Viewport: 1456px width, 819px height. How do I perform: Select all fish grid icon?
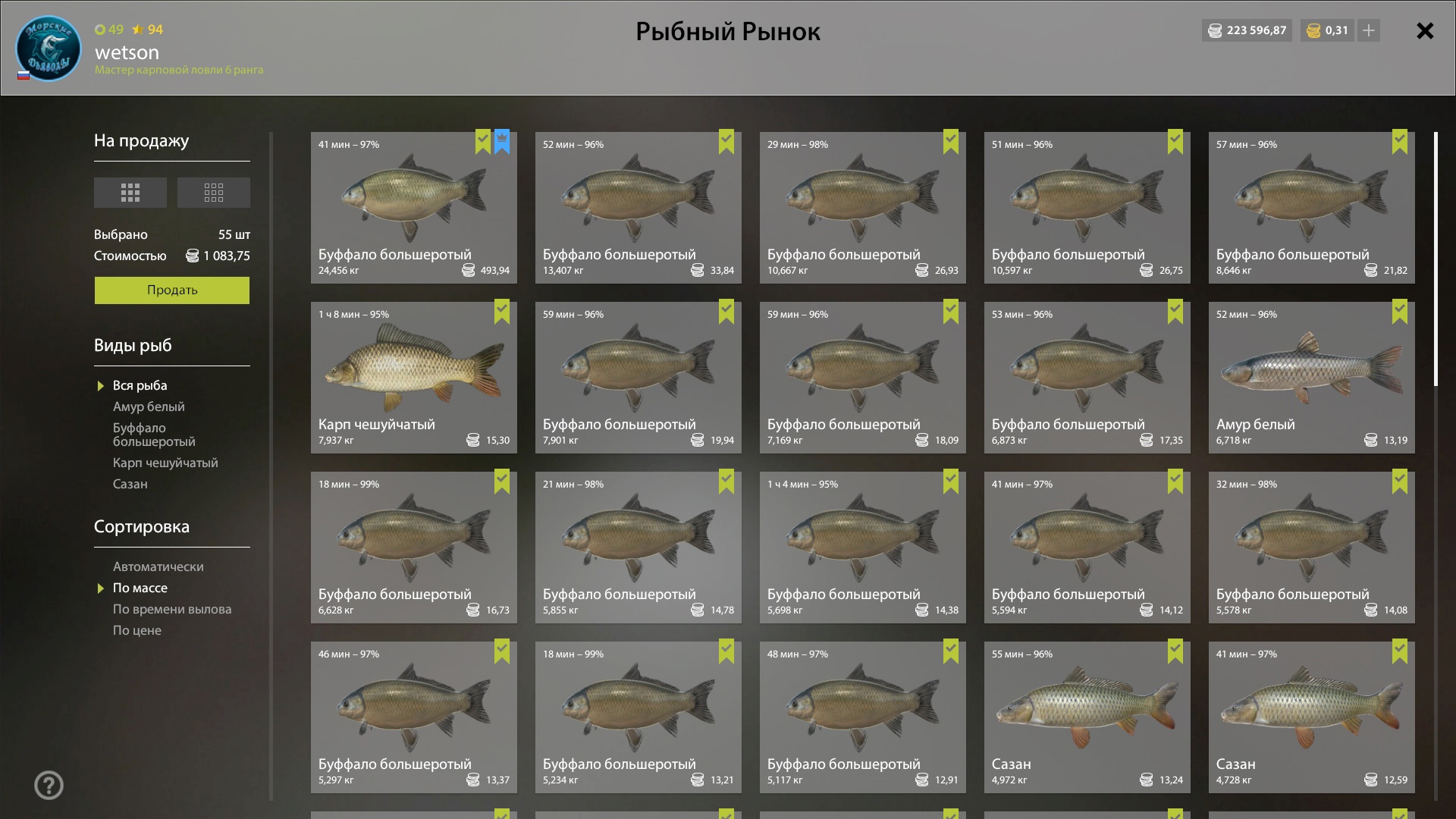coord(130,193)
